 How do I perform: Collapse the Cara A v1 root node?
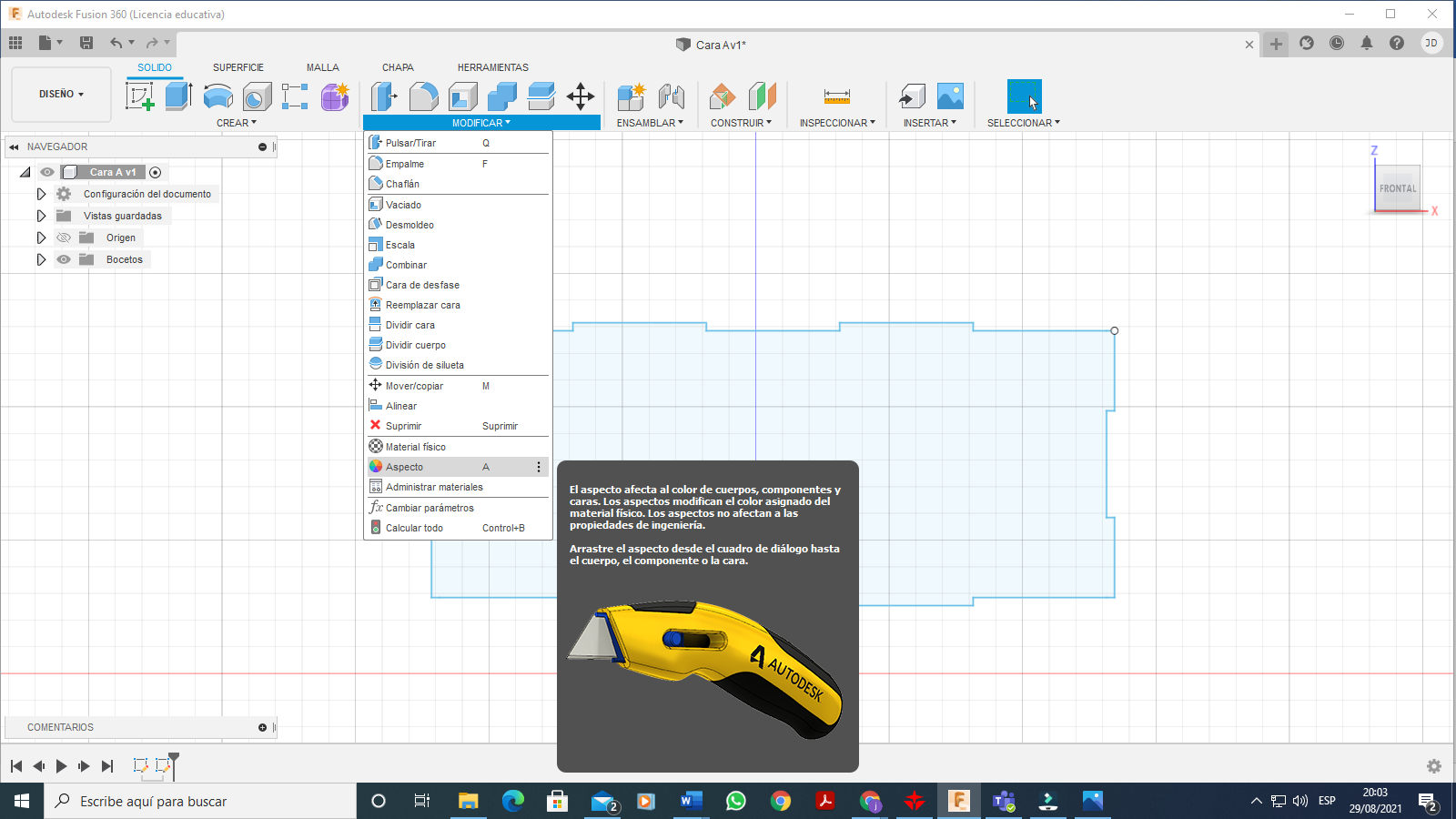[25, 172]
